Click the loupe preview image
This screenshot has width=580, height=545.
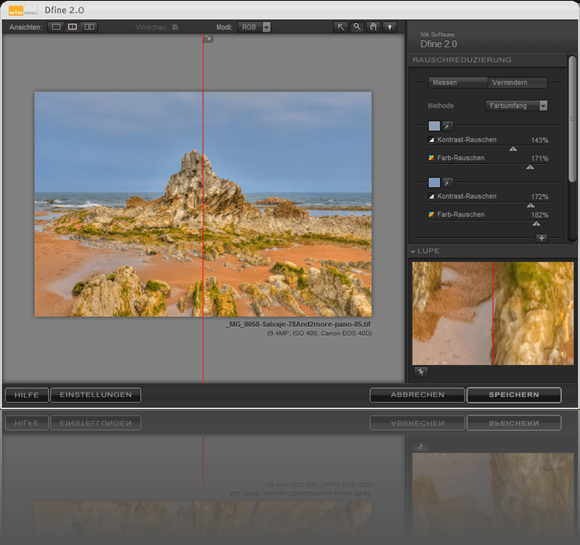(x=493, y=313)
